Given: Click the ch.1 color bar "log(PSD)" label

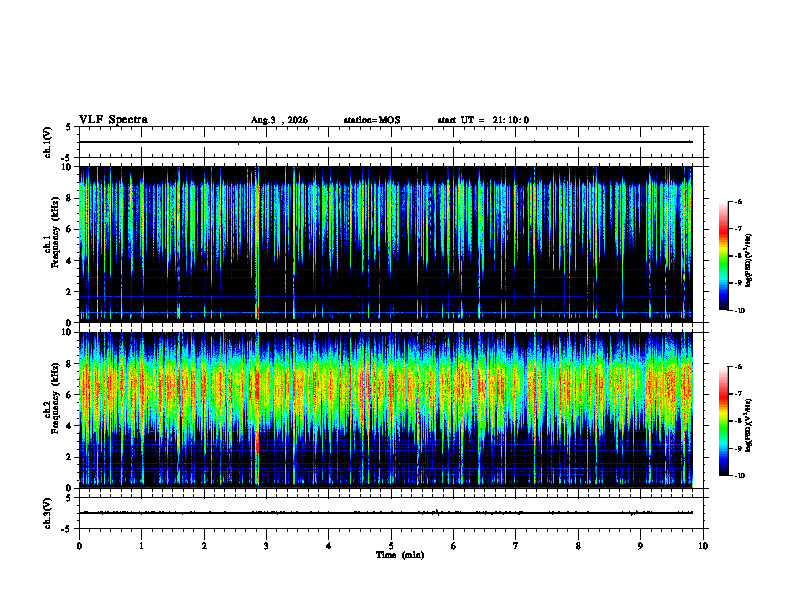Looking at the screenshot, I should (x=749, y=260).
